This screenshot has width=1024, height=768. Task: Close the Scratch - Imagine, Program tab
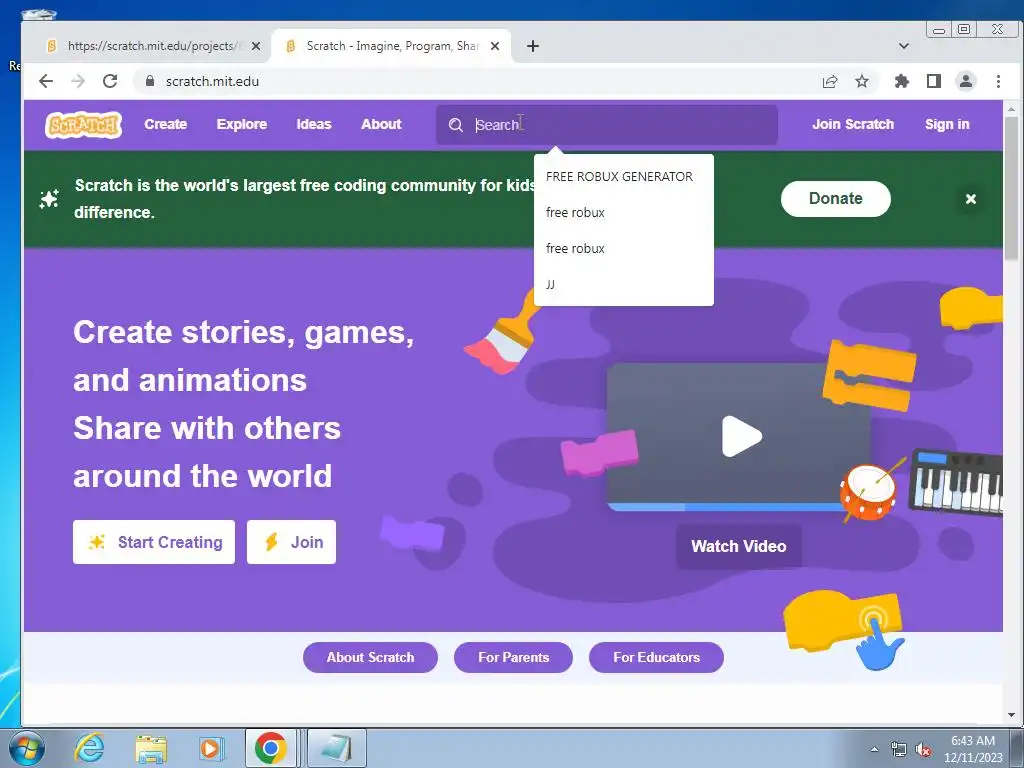tap(495, 46)
